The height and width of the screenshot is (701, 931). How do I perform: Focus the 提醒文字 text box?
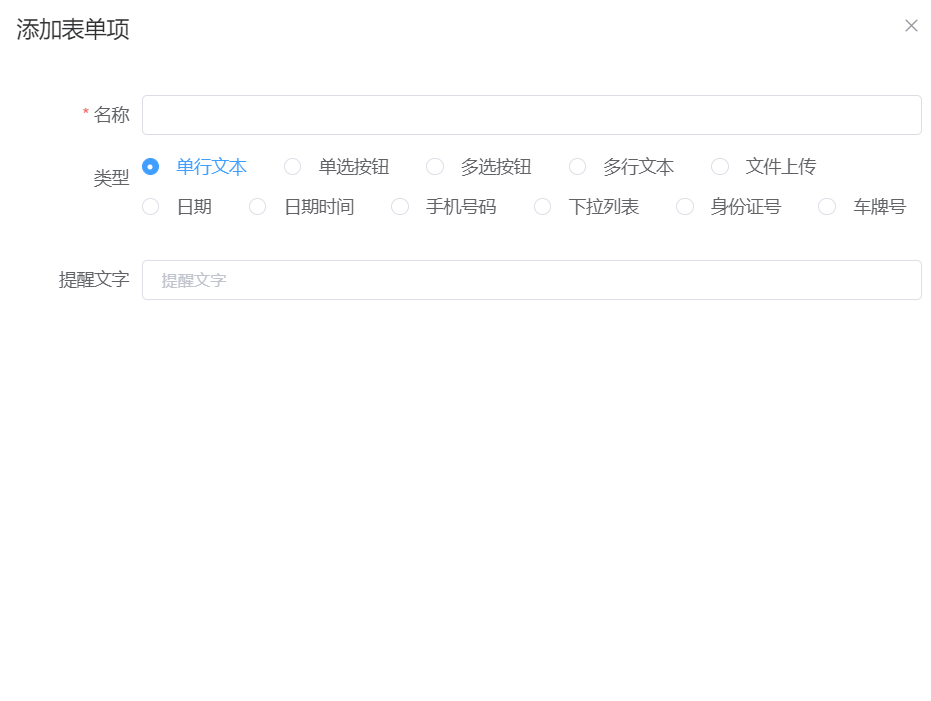[x=531, y=280]
